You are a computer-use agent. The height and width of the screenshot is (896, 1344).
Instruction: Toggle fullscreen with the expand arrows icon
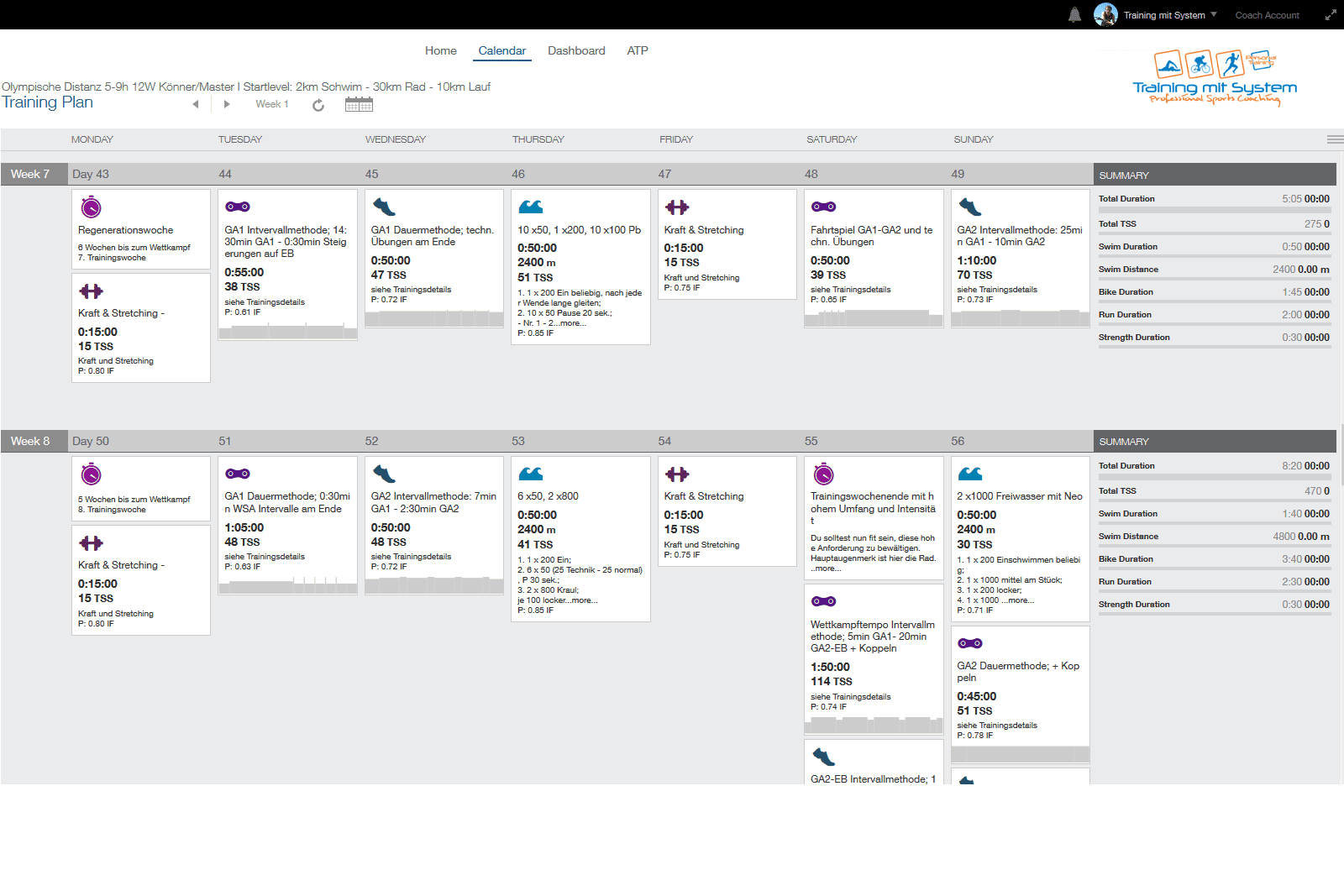tap(1331, 14)
